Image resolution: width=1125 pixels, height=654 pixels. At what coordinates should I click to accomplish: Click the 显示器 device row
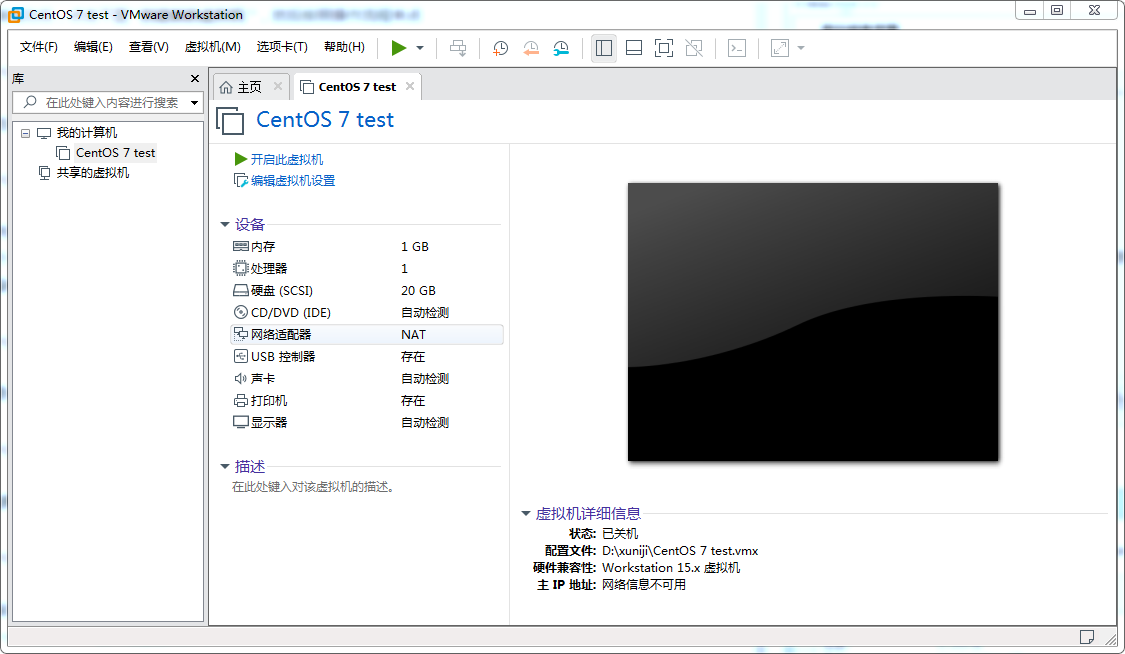pyautogui.click(x=367, y=422)
